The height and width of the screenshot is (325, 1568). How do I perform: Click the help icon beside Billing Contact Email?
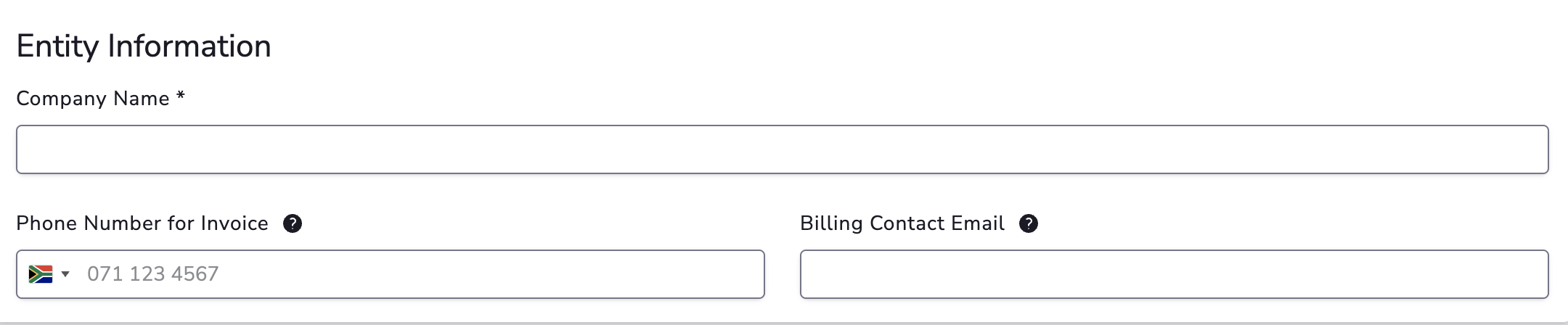[1028, 223]
